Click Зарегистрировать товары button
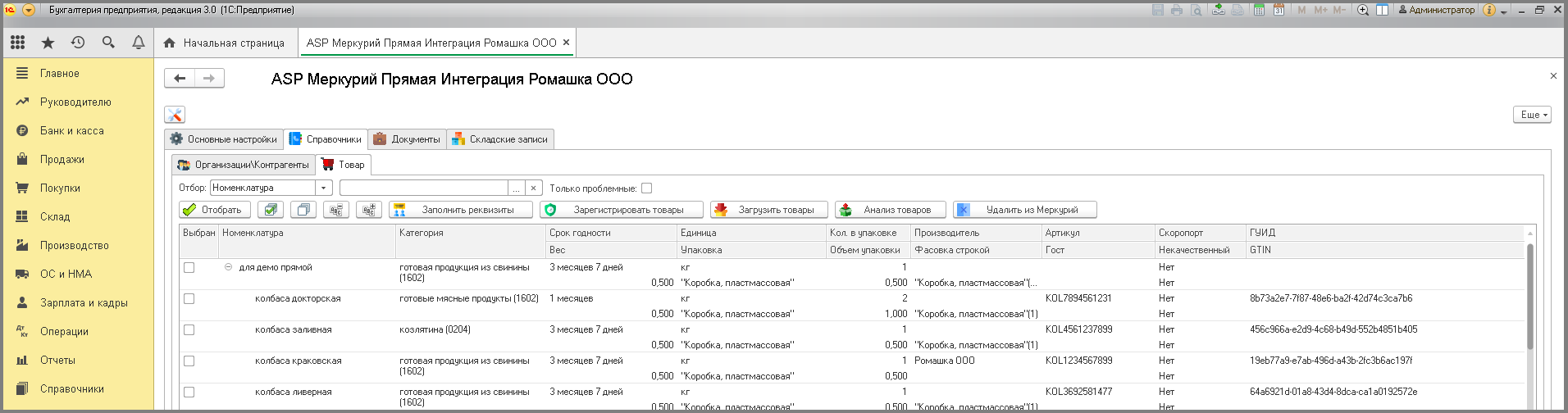The width and height of the screenshot is (1568, 413). pos(621,210)
